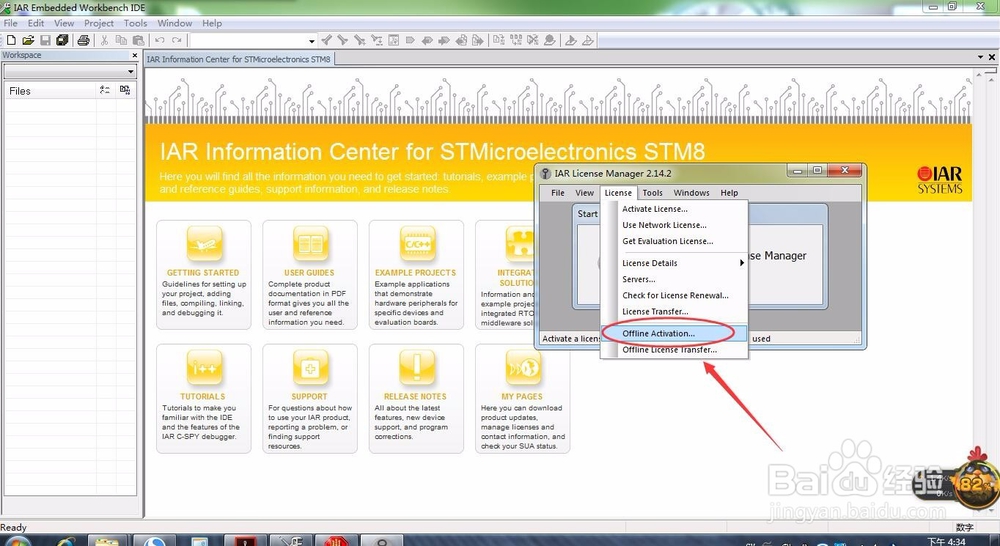This screenshot has width=1000, height=546.
Task: Choose Offline License Transfer... menu entry
Action: (674, 350)
